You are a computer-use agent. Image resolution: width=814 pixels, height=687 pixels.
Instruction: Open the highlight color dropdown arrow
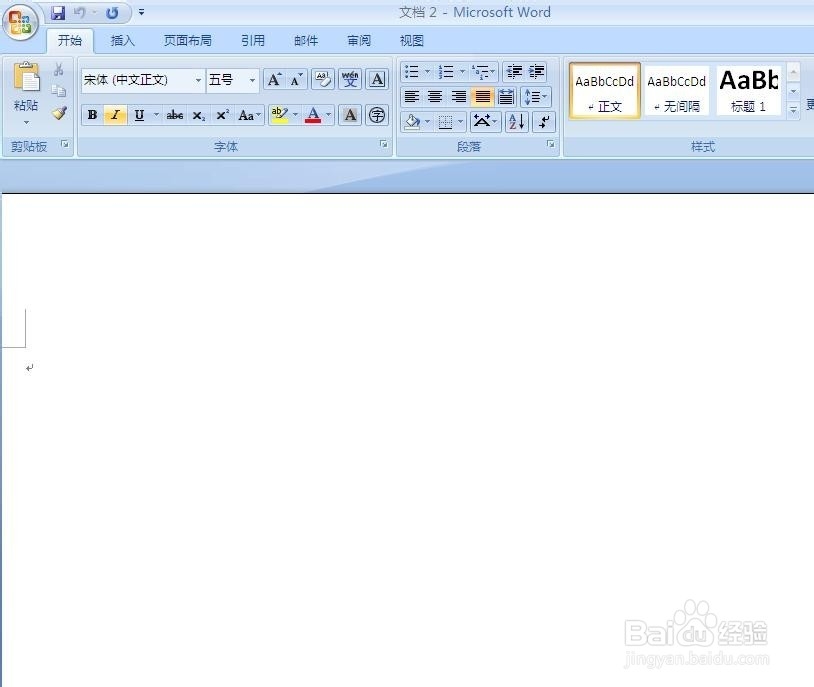(295, 115)
